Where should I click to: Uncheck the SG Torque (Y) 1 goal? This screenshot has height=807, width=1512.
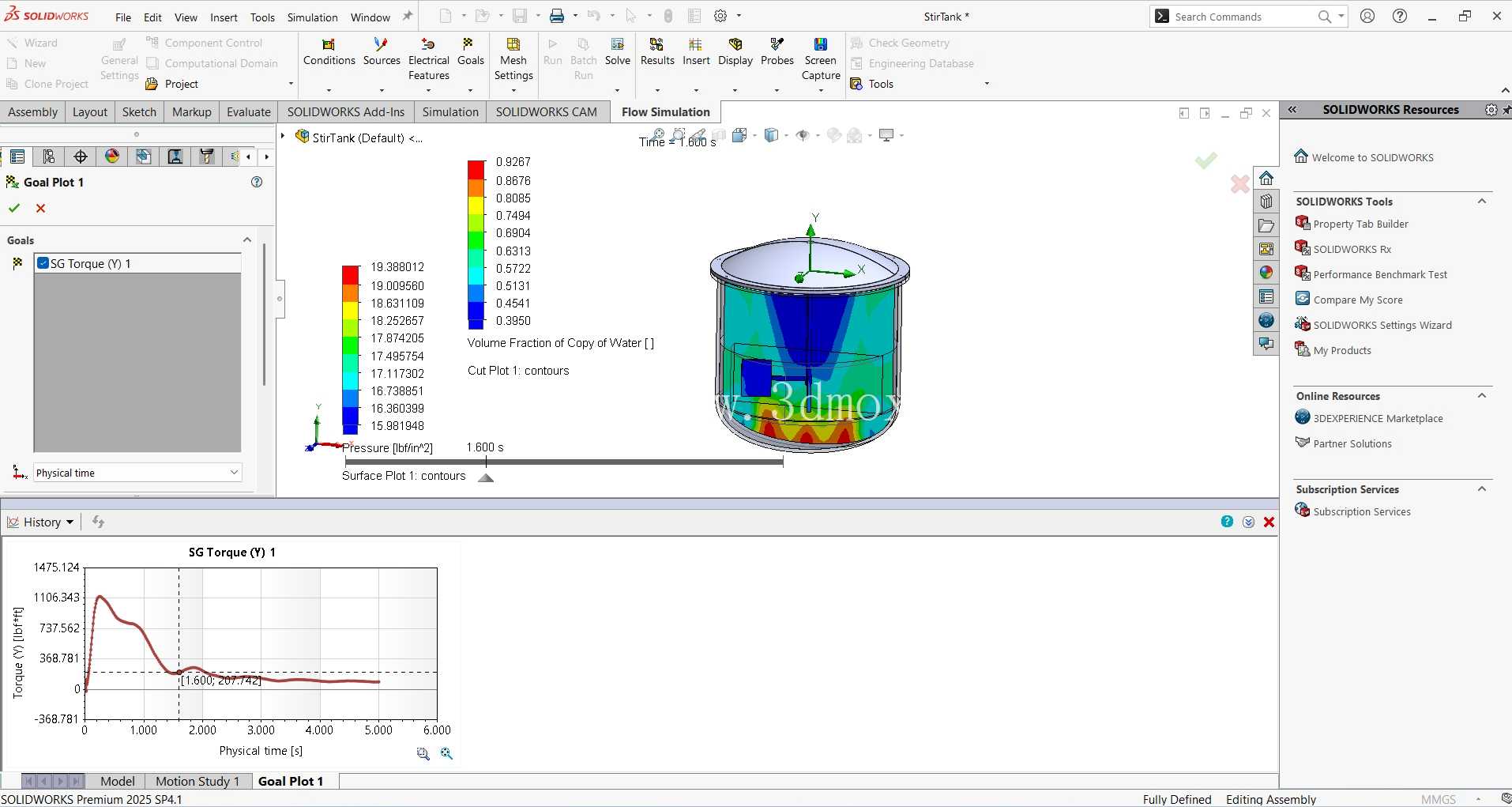coord(43,263)
